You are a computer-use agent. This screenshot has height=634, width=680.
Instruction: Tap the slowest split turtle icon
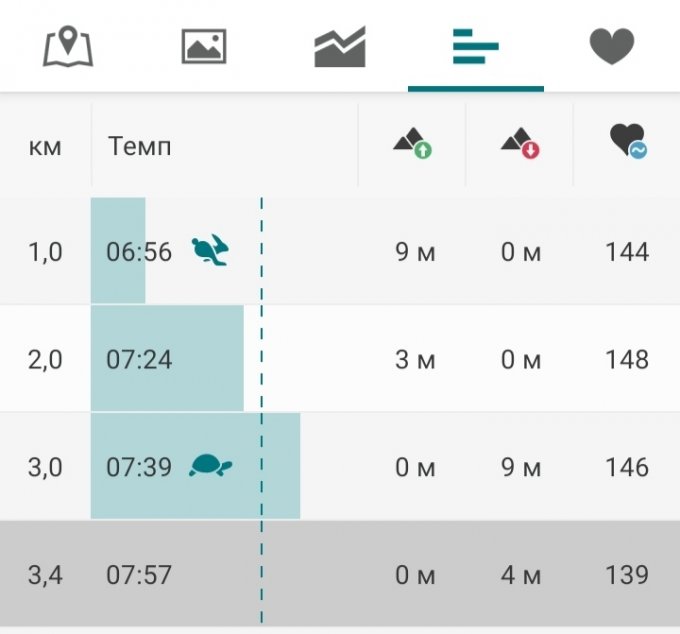click(210, 466)
